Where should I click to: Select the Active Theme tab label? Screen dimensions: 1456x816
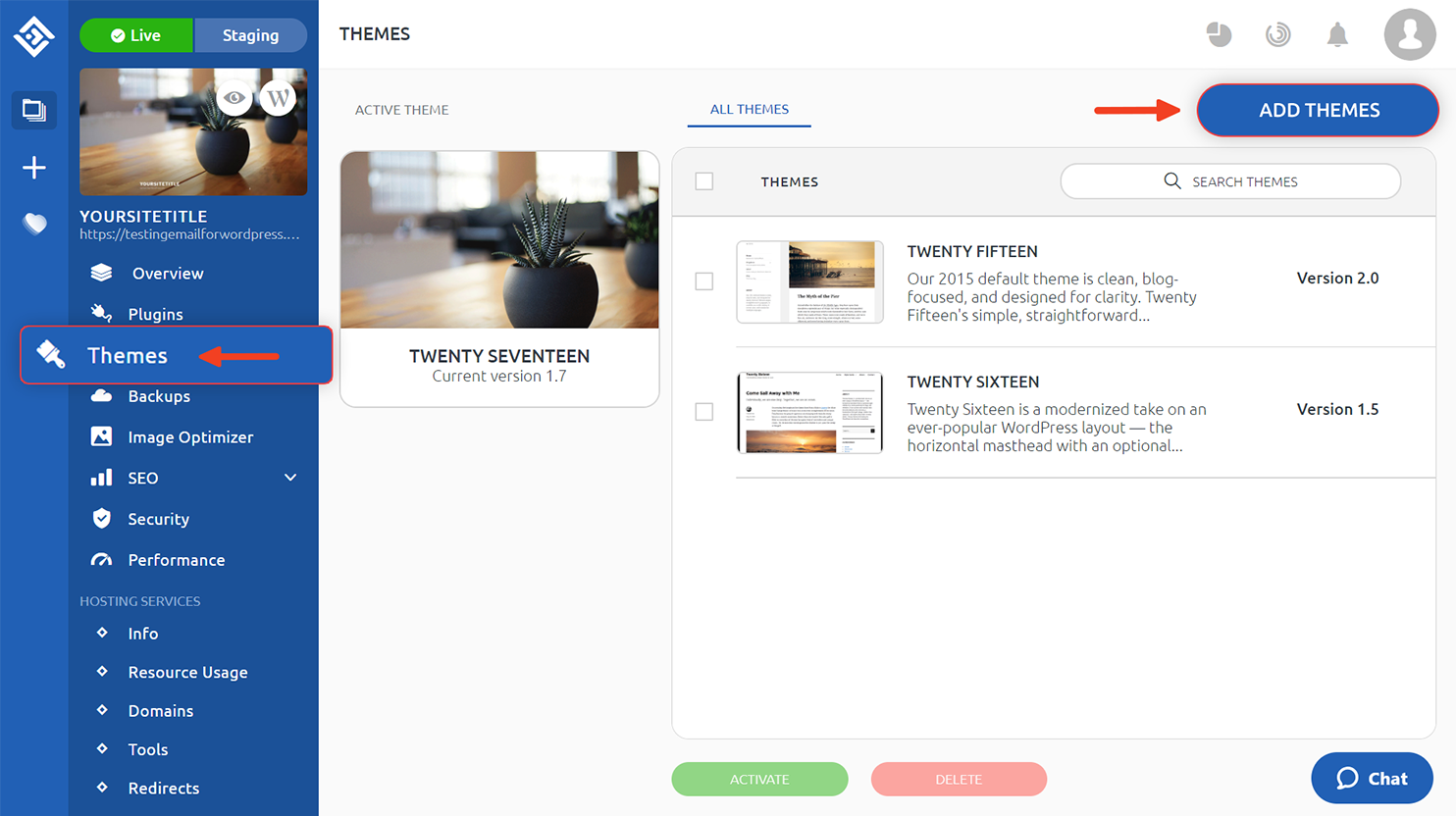point(401,110)
